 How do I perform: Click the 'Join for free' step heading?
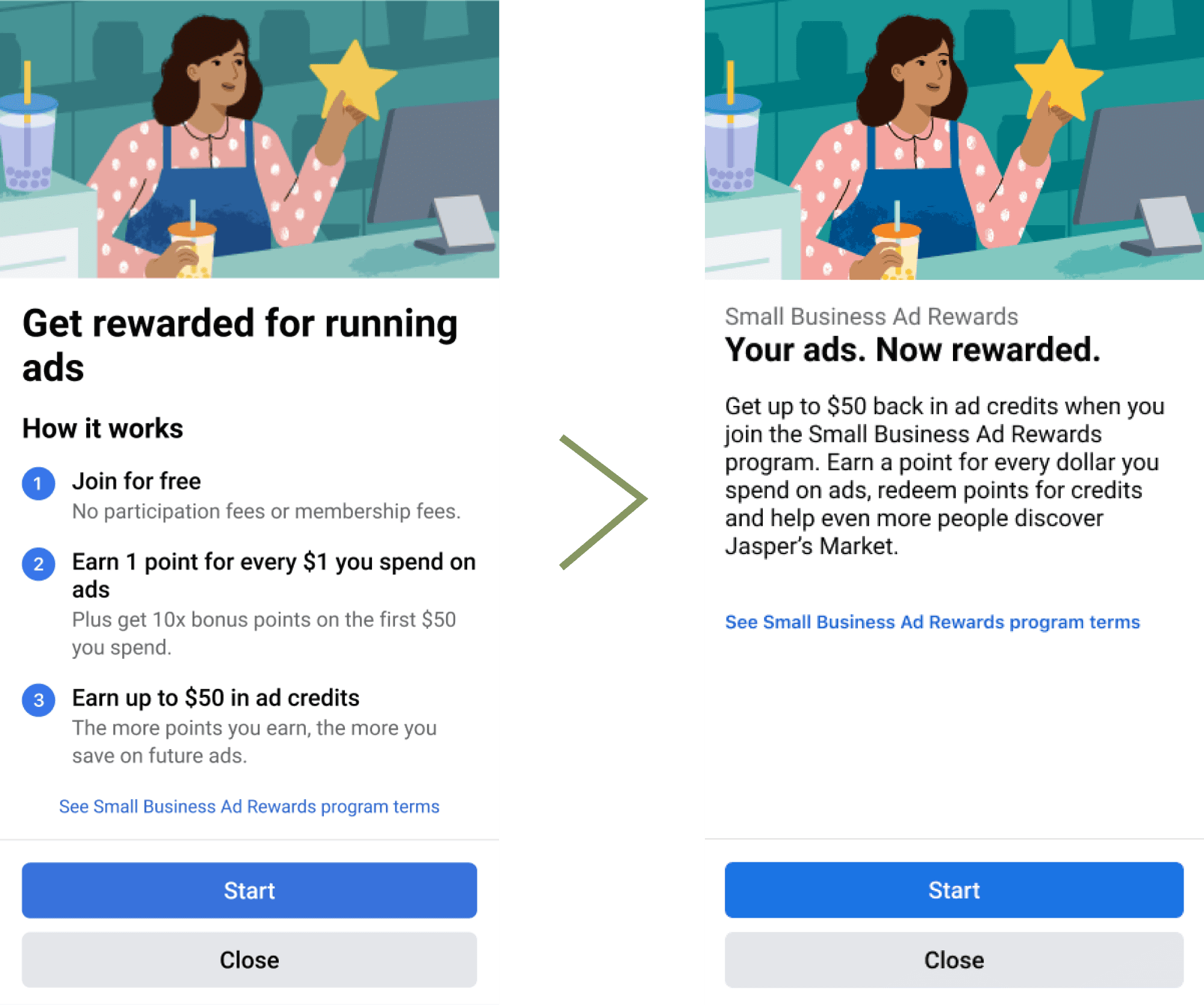[x=137, y=481]
